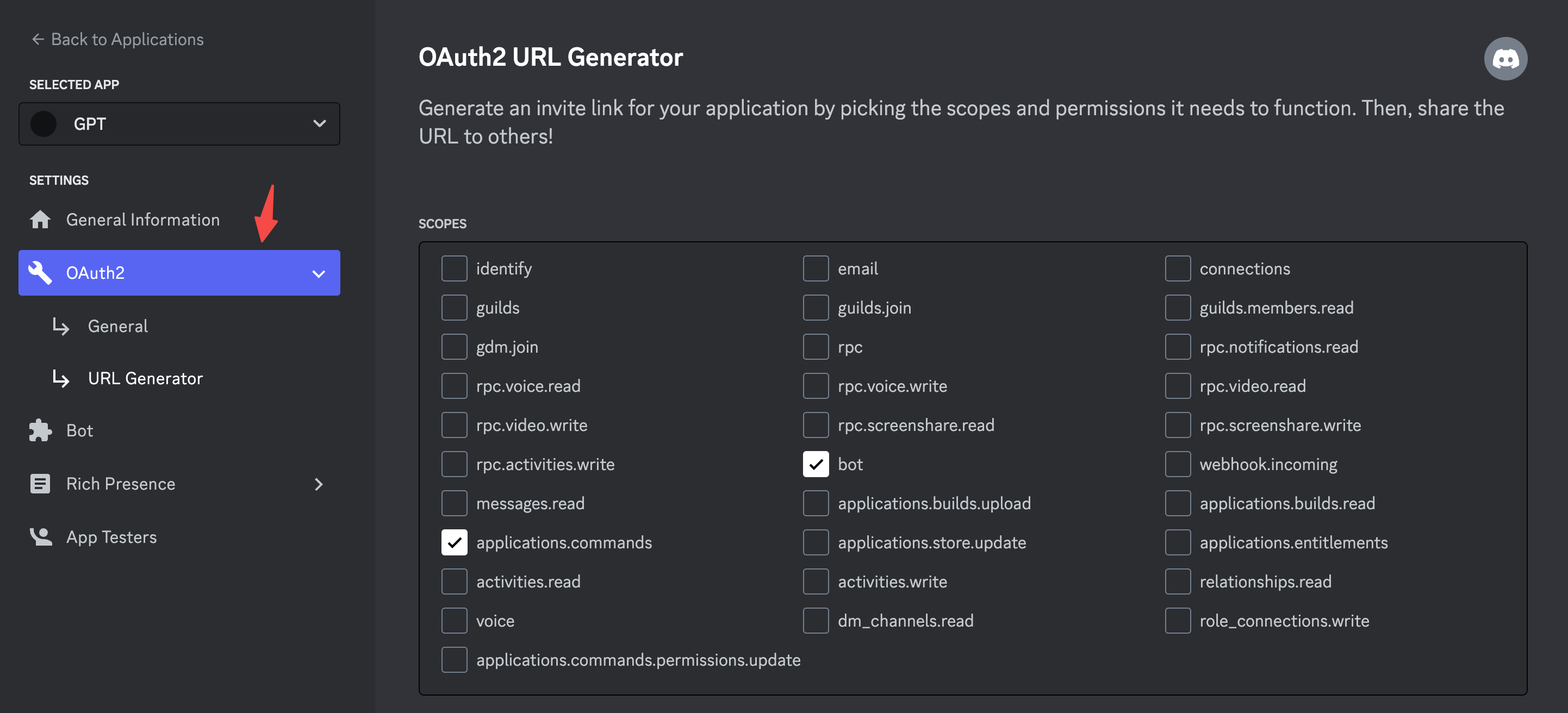Click the wrench icon in OAuth2 item

40,273
